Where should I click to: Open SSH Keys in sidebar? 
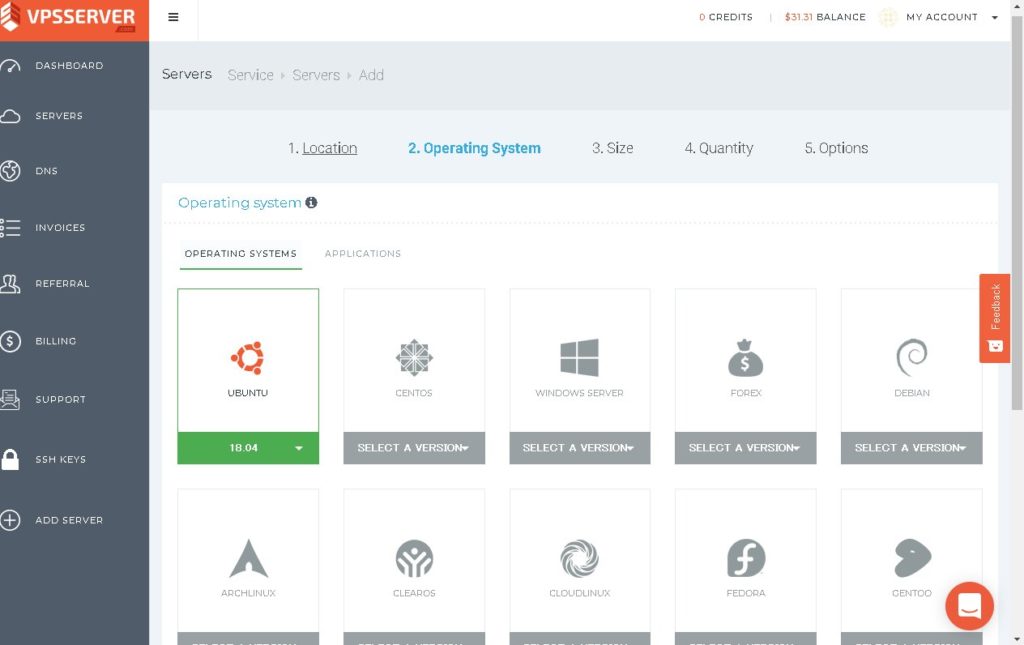point(60,460)
